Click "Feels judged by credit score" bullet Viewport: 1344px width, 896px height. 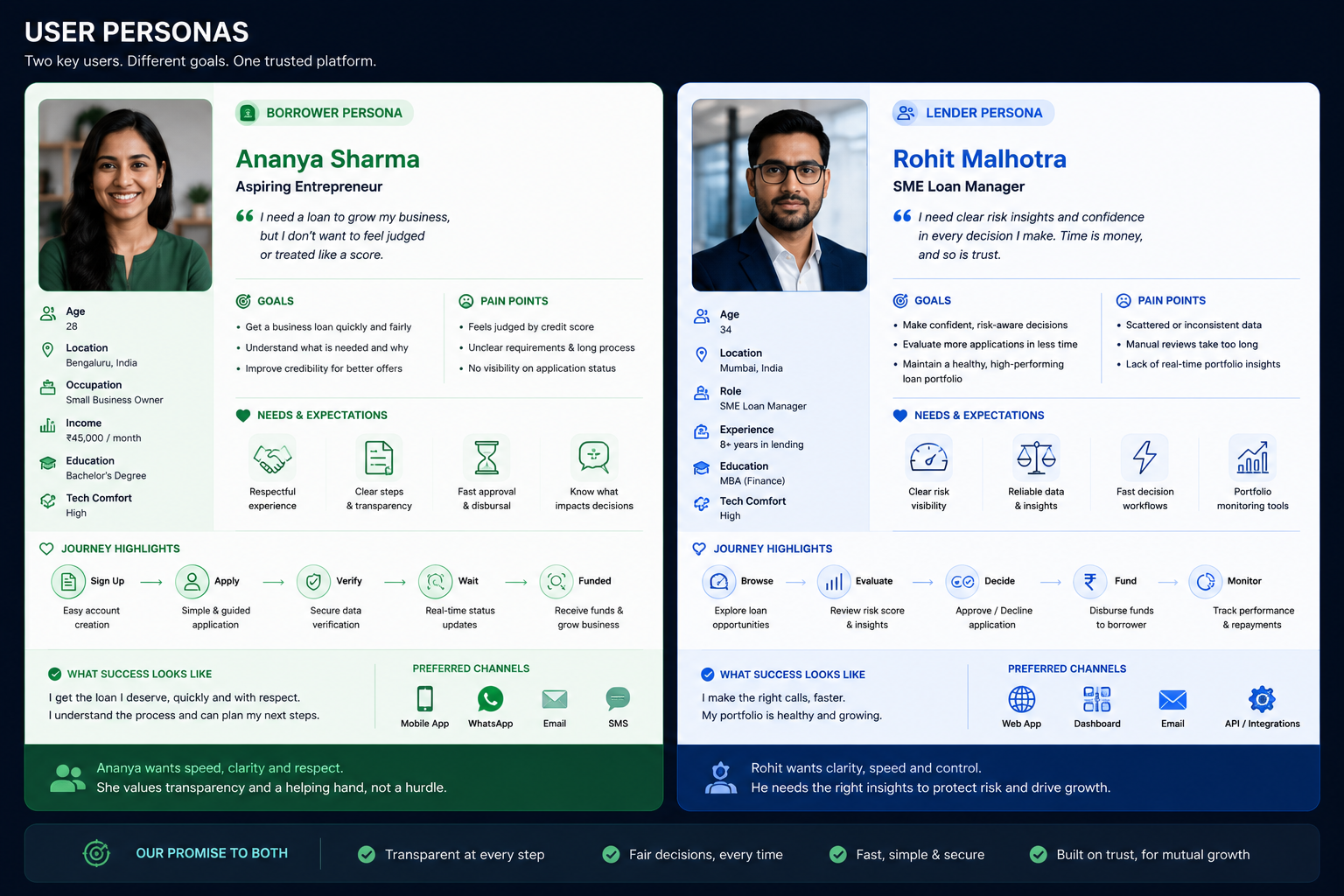[530, 327]
